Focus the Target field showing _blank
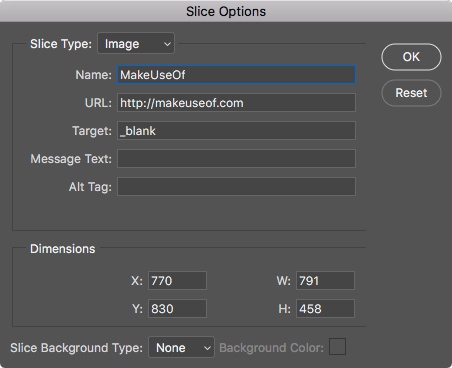 tap(236, 131)
